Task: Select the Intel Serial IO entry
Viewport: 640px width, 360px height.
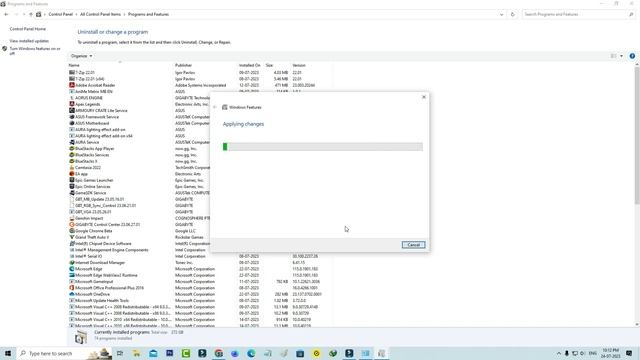Action: pyautogui.click(x=89, y=256)
